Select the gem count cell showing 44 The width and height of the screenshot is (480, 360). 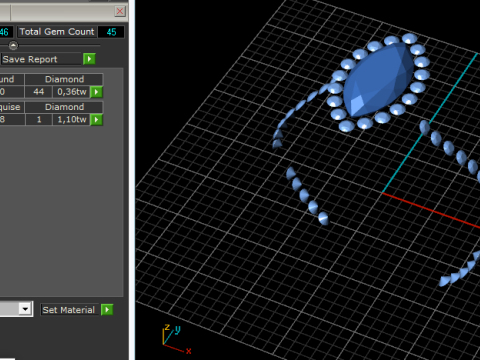39,92
